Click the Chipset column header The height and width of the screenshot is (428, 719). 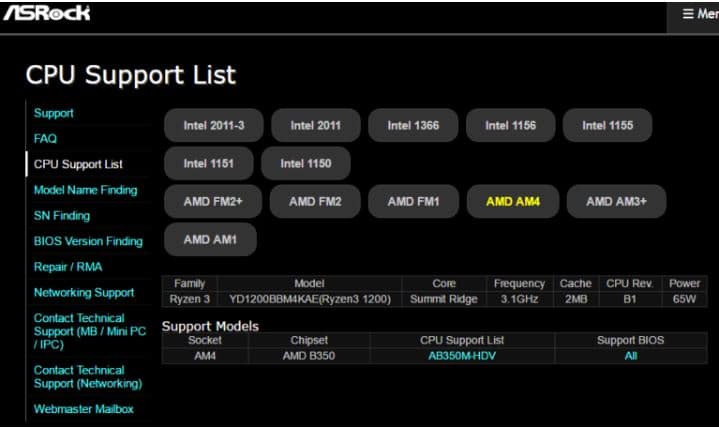click(x=309, y=340)
